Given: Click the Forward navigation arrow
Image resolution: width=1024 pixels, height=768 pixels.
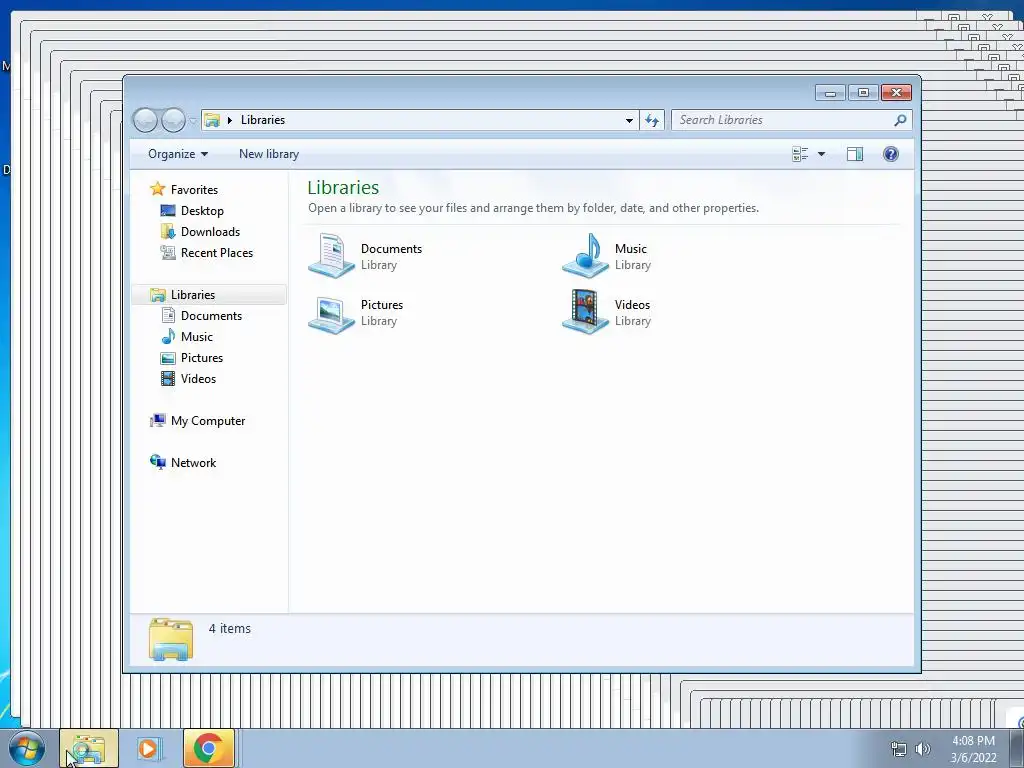Looking at the screenshot, I should point(173,120).
